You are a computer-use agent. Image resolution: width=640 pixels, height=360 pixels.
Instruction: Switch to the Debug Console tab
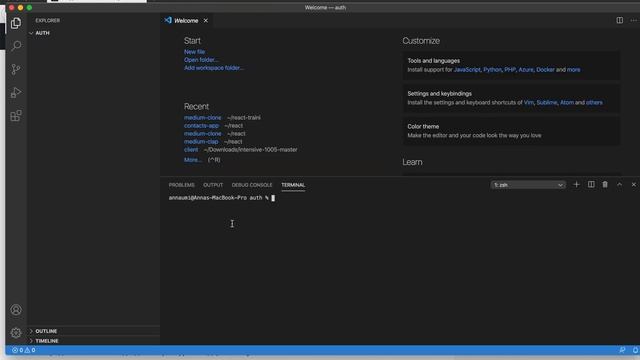tap(252, 185)
